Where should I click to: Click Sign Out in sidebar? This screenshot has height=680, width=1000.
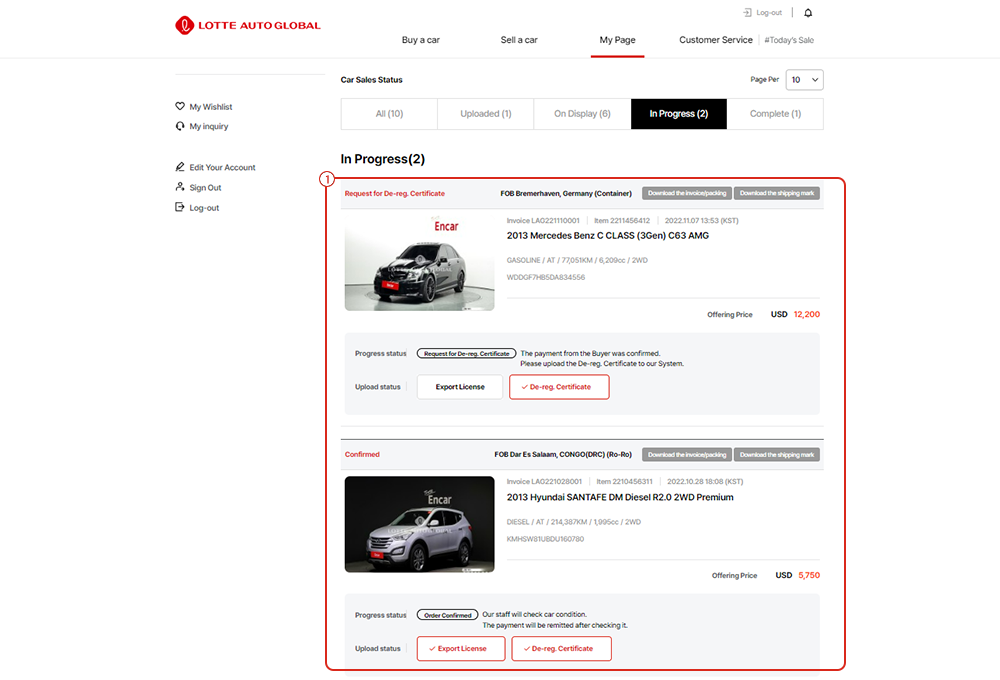(205, 188)
